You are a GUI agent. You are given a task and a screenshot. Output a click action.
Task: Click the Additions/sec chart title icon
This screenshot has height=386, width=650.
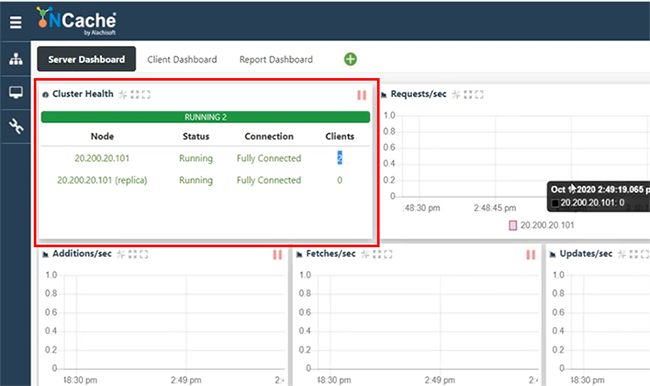[x=45, y=255]
